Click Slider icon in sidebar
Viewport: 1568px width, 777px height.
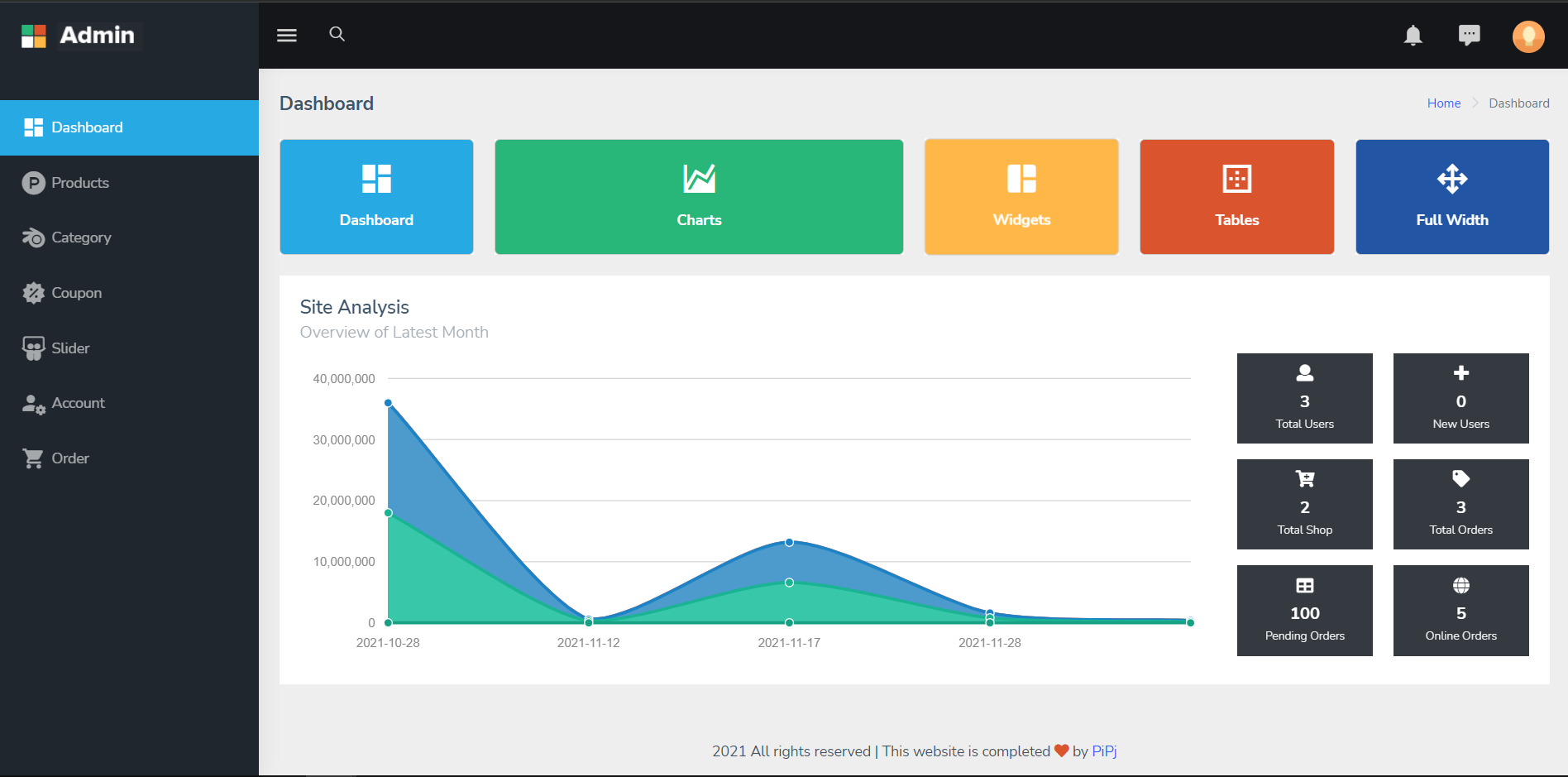coord(34,348)
